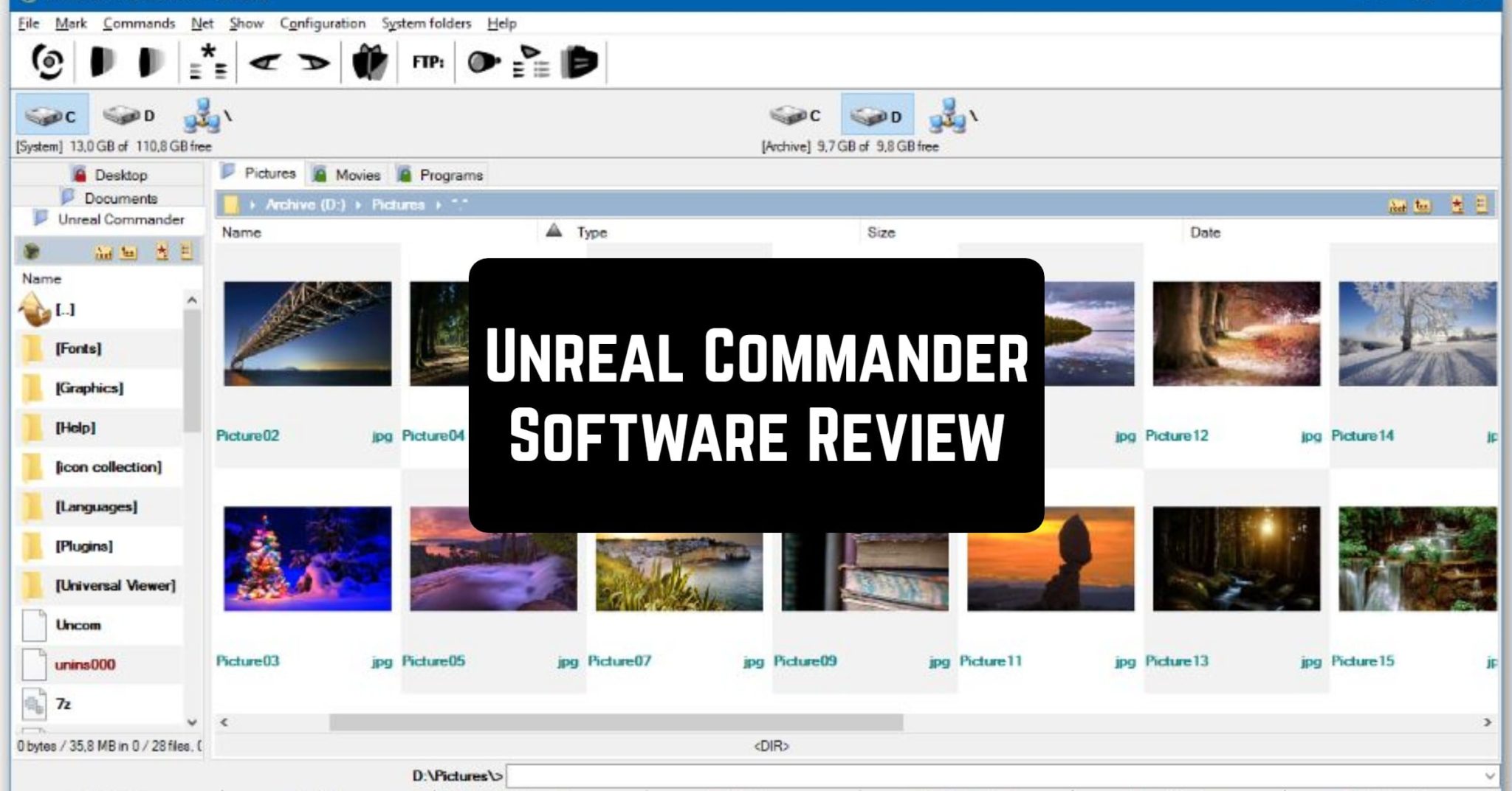Click the horizontal scrollbar in right panel
Screen dimensions: 1512x791
pyautogui.click(x=616, y=722)
